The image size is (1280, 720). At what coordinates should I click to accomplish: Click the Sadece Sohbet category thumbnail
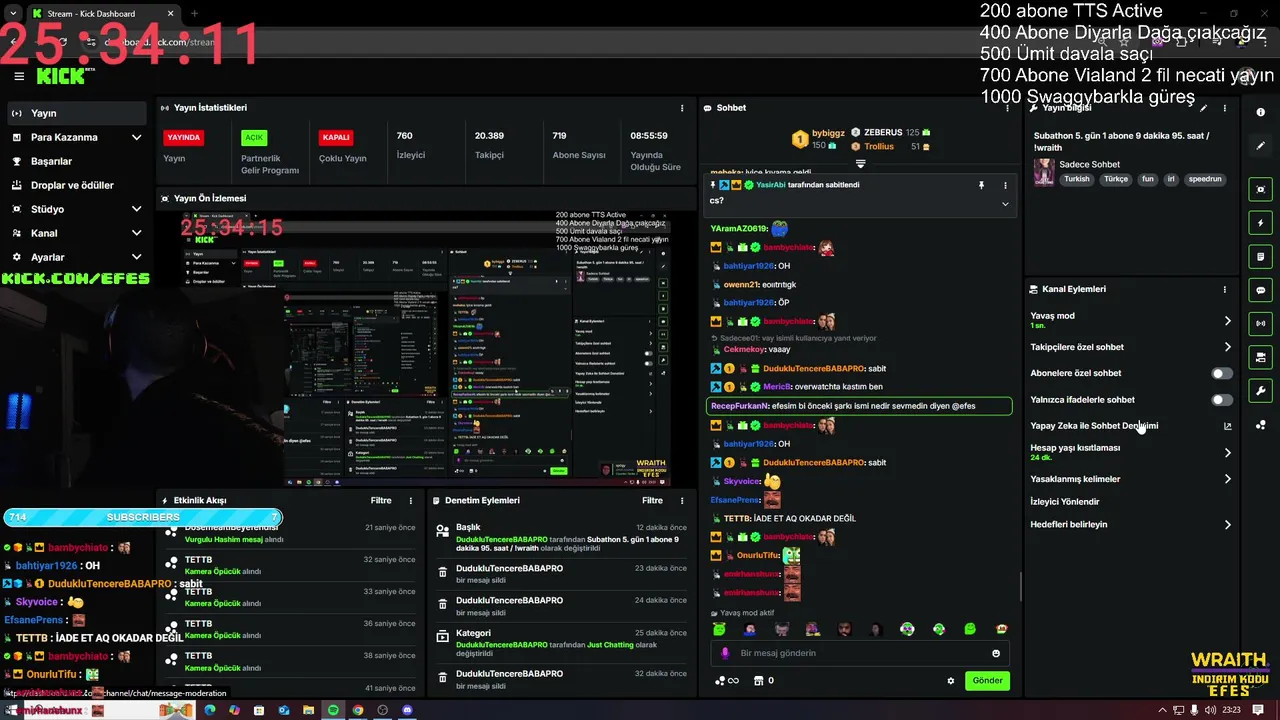[1044, 171]
